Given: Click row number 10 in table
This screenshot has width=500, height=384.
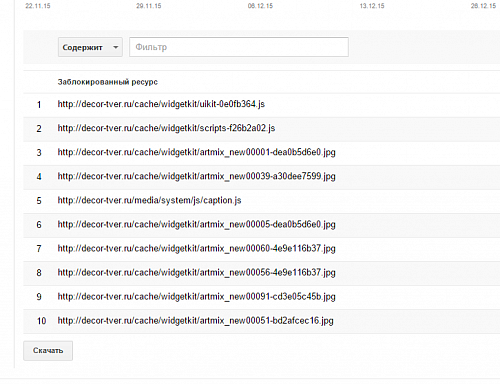Looking at the screenshot, I should pyautogui.click(x=41, y=321).
